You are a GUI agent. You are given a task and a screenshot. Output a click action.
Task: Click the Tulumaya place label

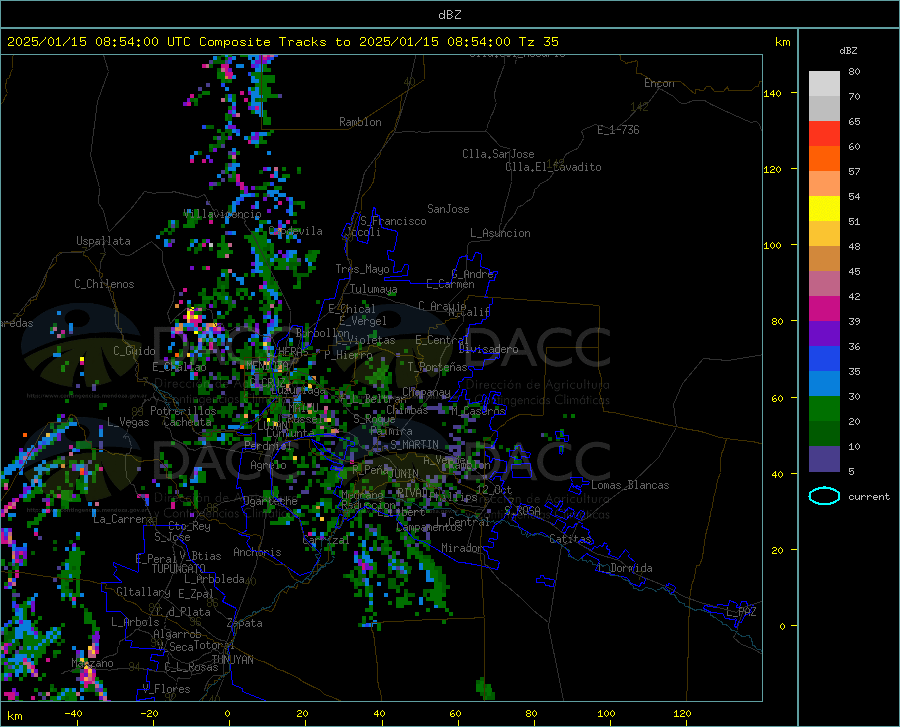coord(373,289)
